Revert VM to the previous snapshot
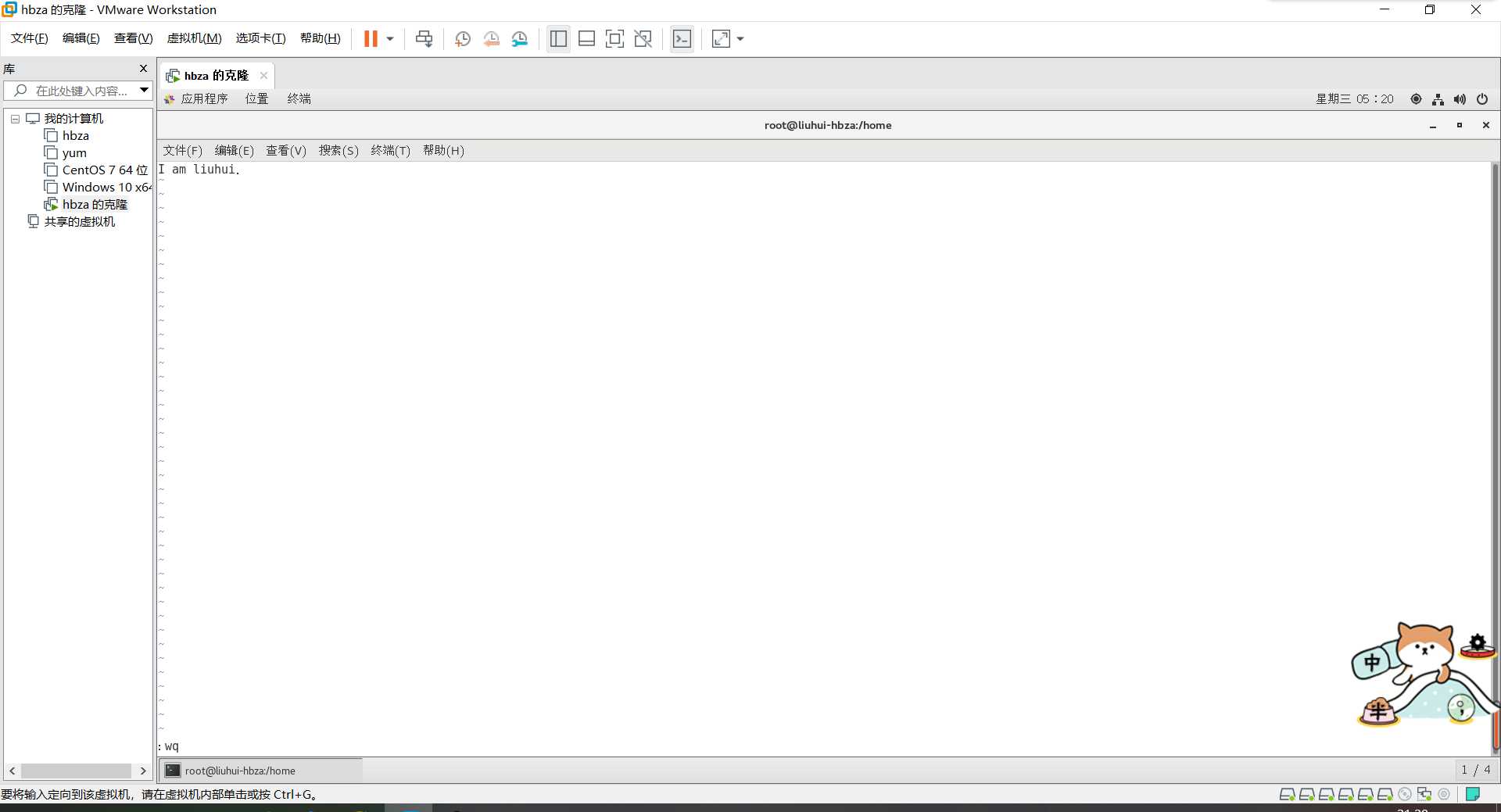Viewport: 1501px width, 812px height. (491, 38)
